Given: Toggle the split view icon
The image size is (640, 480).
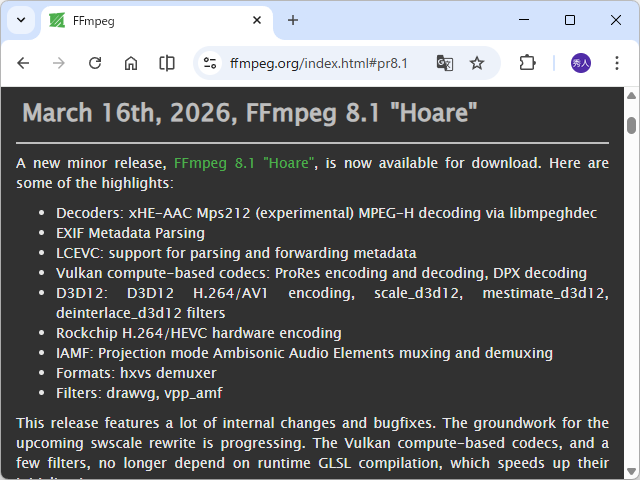Looking at the screenshot, I should click(167, 63).
